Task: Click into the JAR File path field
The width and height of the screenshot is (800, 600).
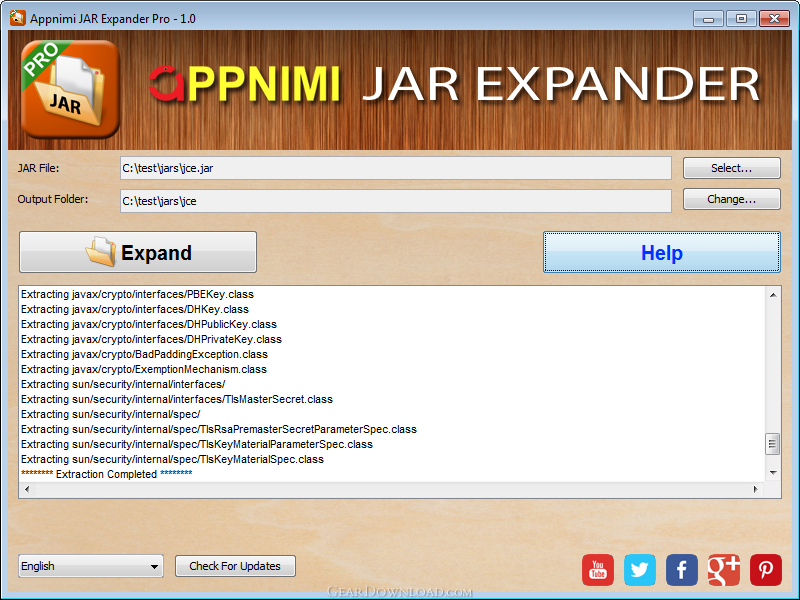Action: pyautogui.click(x=396, y=168)
